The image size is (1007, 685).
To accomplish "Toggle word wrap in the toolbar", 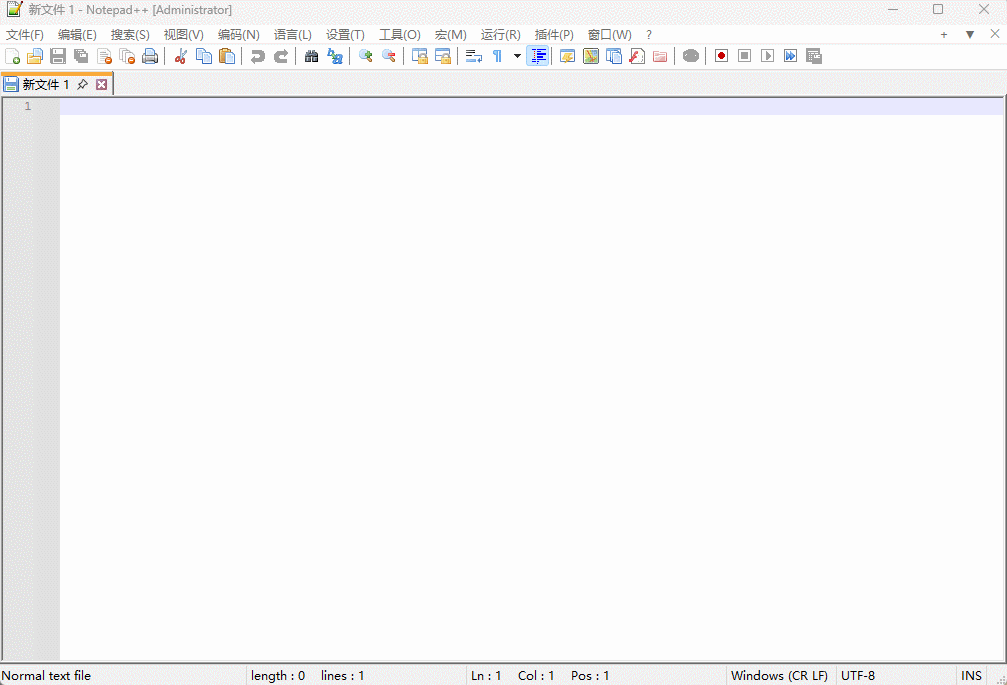I will pos(474,56).
